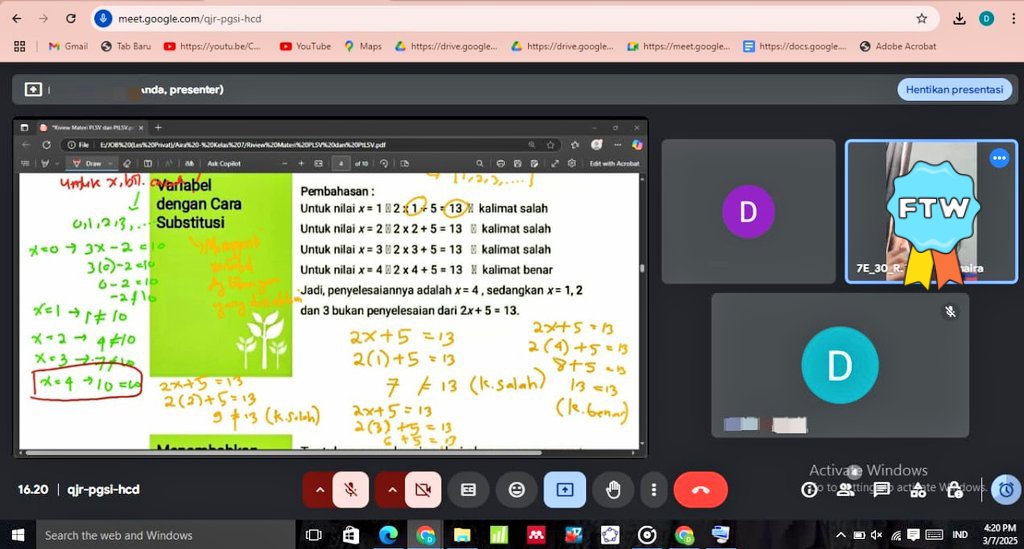Click the PDF page number field
Image resolution: width=1024 pixels, height=549 pixels.
[340, 163]
